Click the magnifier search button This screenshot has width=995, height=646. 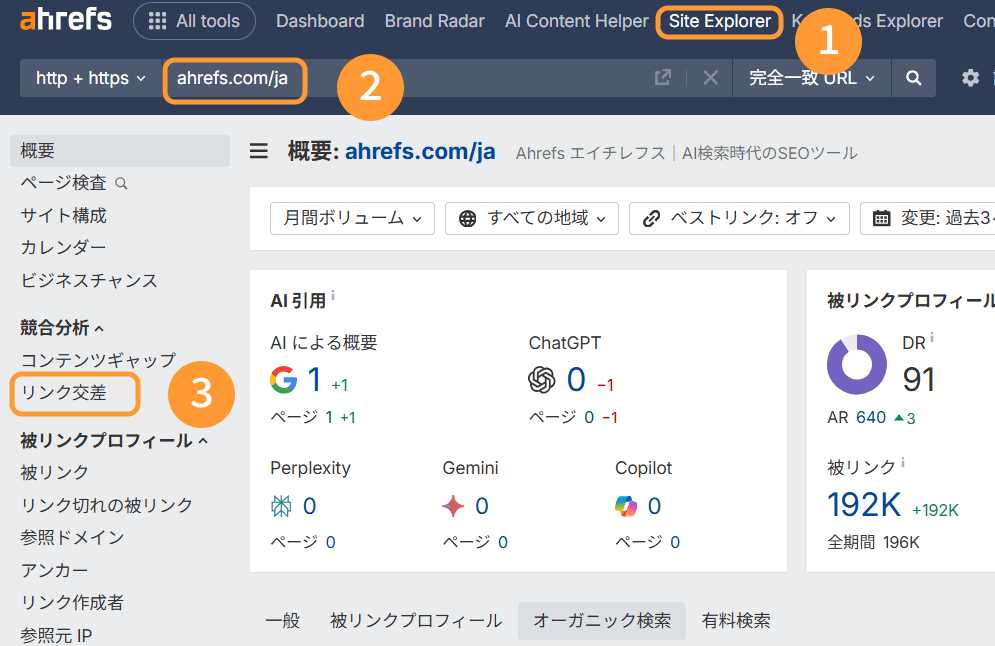click(913, 78)
